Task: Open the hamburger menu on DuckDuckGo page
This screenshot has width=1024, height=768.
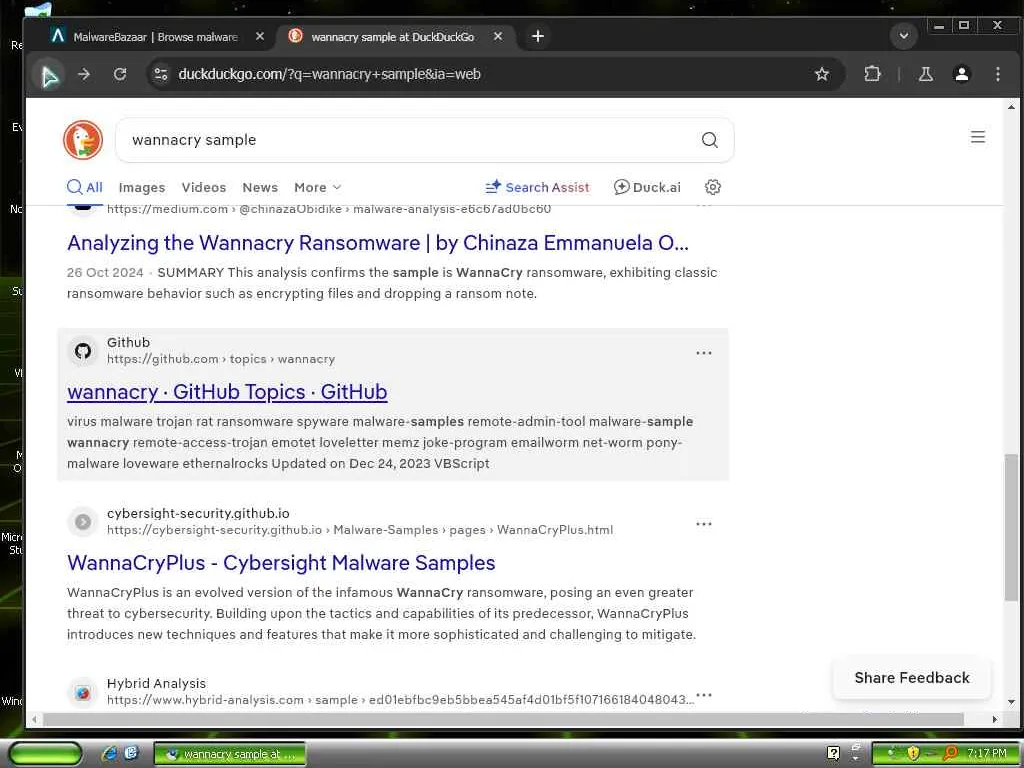Action: tap(978, 137)
